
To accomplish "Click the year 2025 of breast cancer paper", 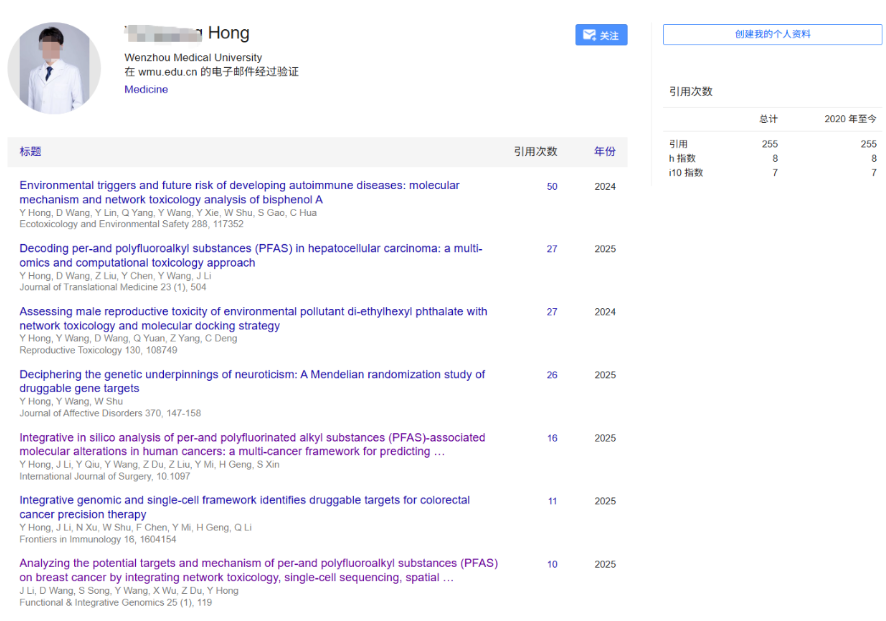I will [605, 564].
